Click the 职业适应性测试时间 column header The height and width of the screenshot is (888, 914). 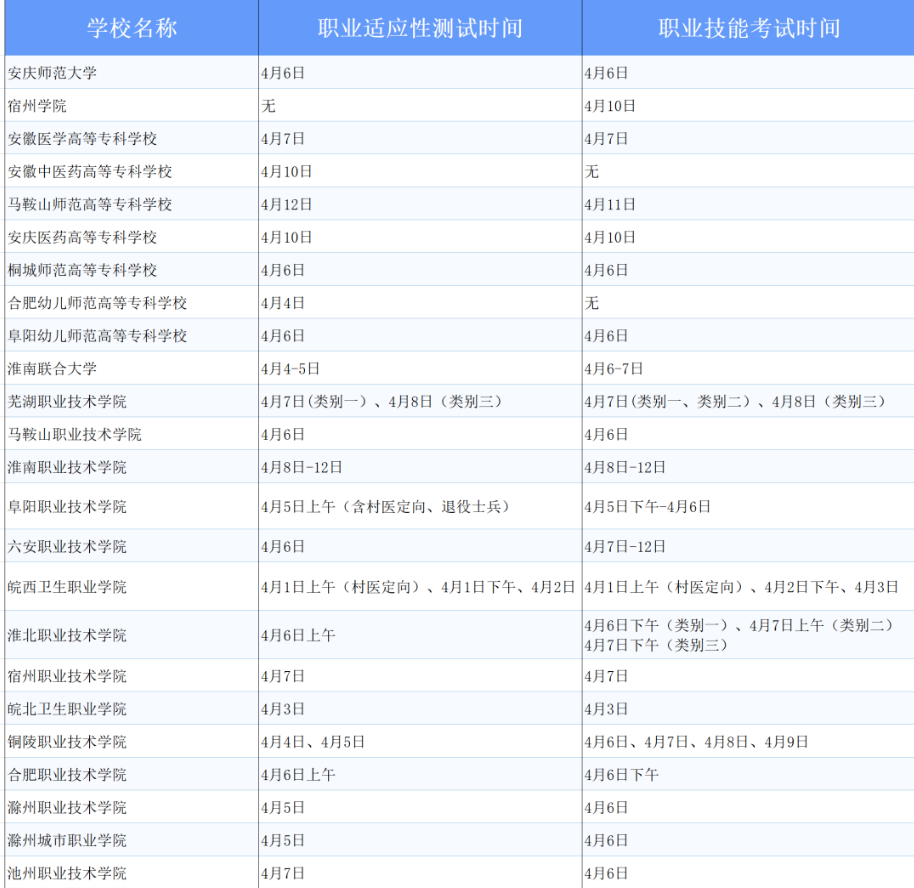[420, 28]
